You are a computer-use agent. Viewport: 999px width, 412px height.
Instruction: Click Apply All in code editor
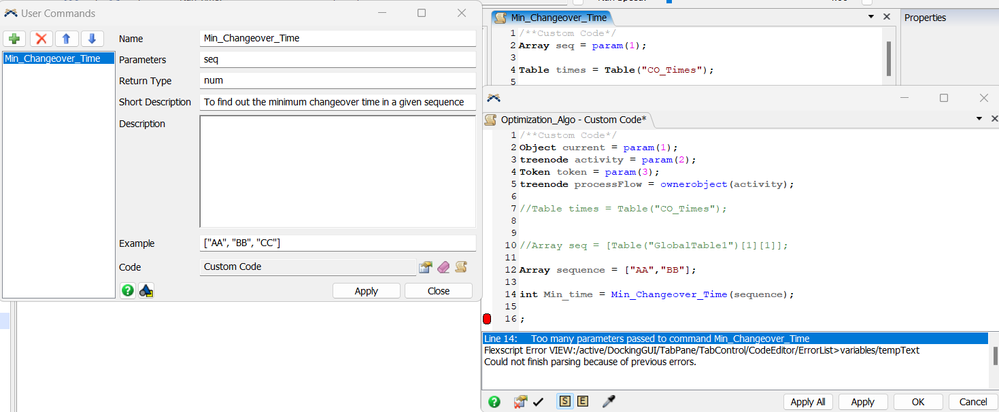pyautogui.click(x=808, y=402)
